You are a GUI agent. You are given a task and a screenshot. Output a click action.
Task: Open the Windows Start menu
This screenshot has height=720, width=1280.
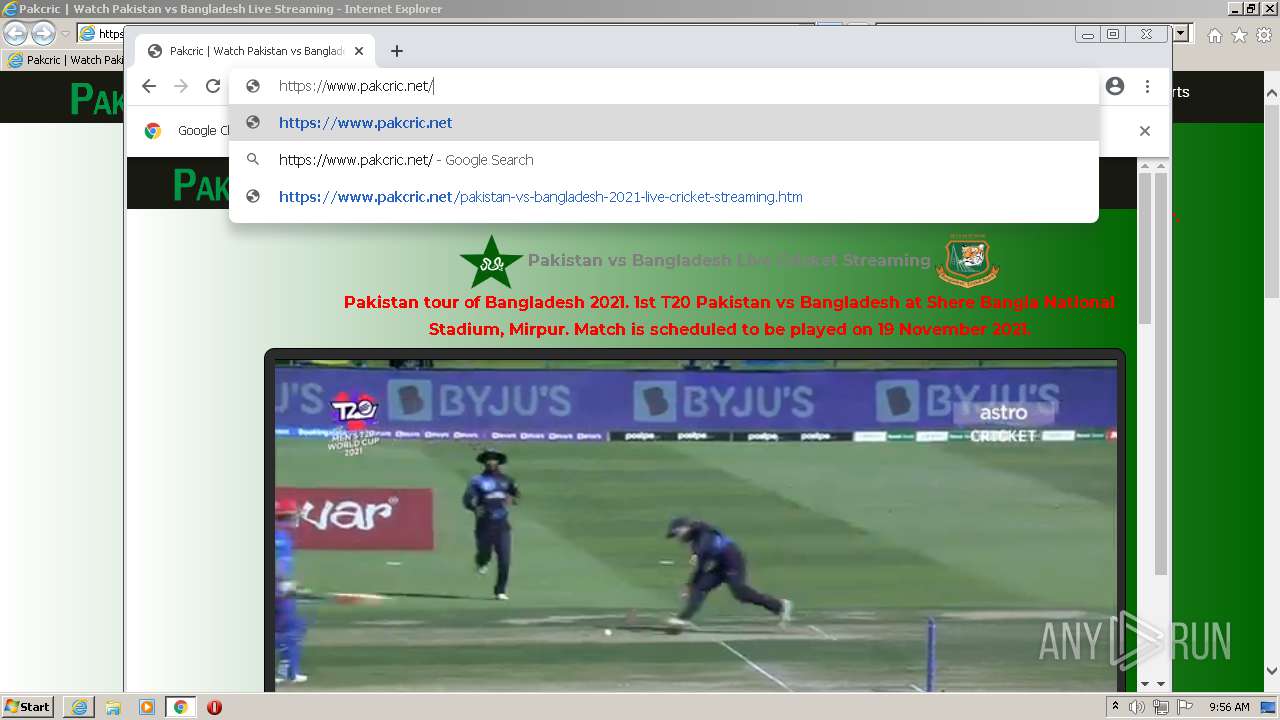pyautogui.click(x=28, y=707)
